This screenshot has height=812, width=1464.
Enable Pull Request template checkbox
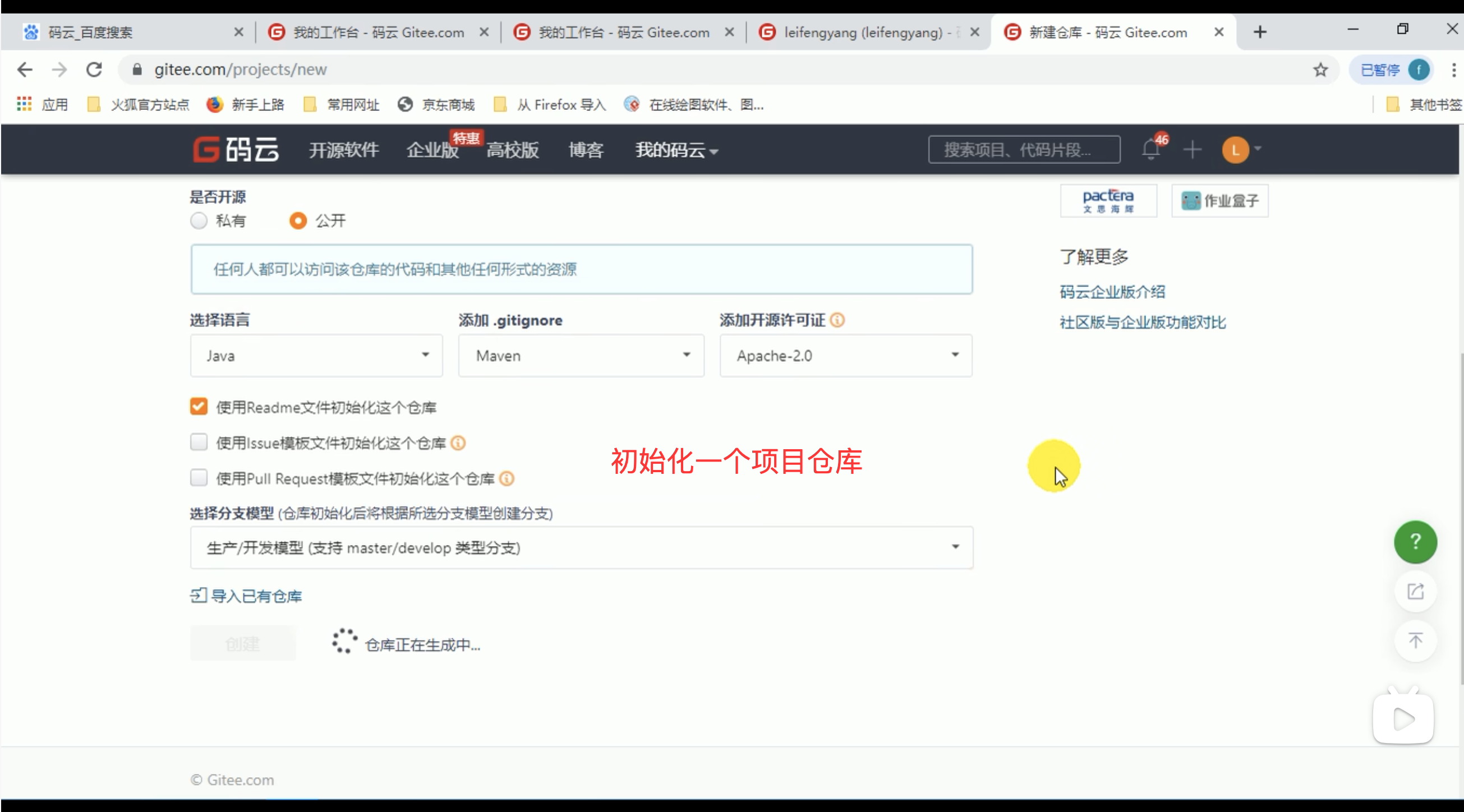(199, 478)
